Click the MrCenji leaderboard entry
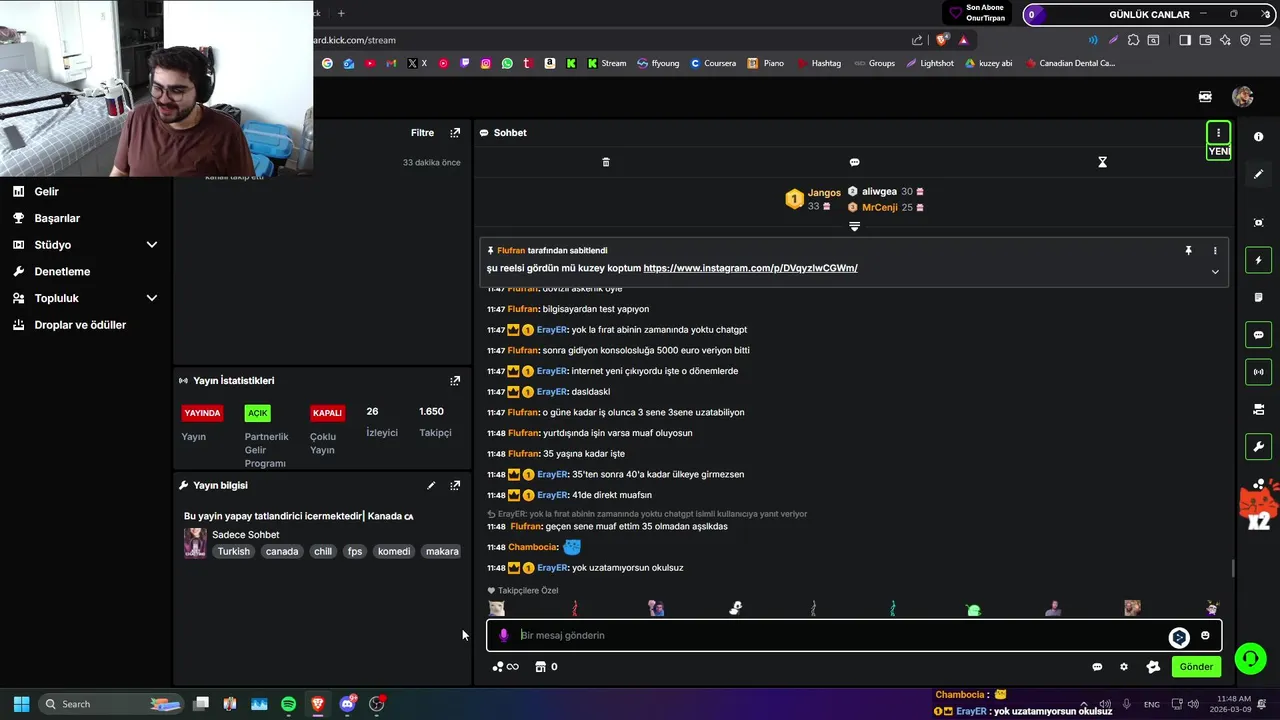The width and height of the screenshot is (1280, 720). pos(886,207)
